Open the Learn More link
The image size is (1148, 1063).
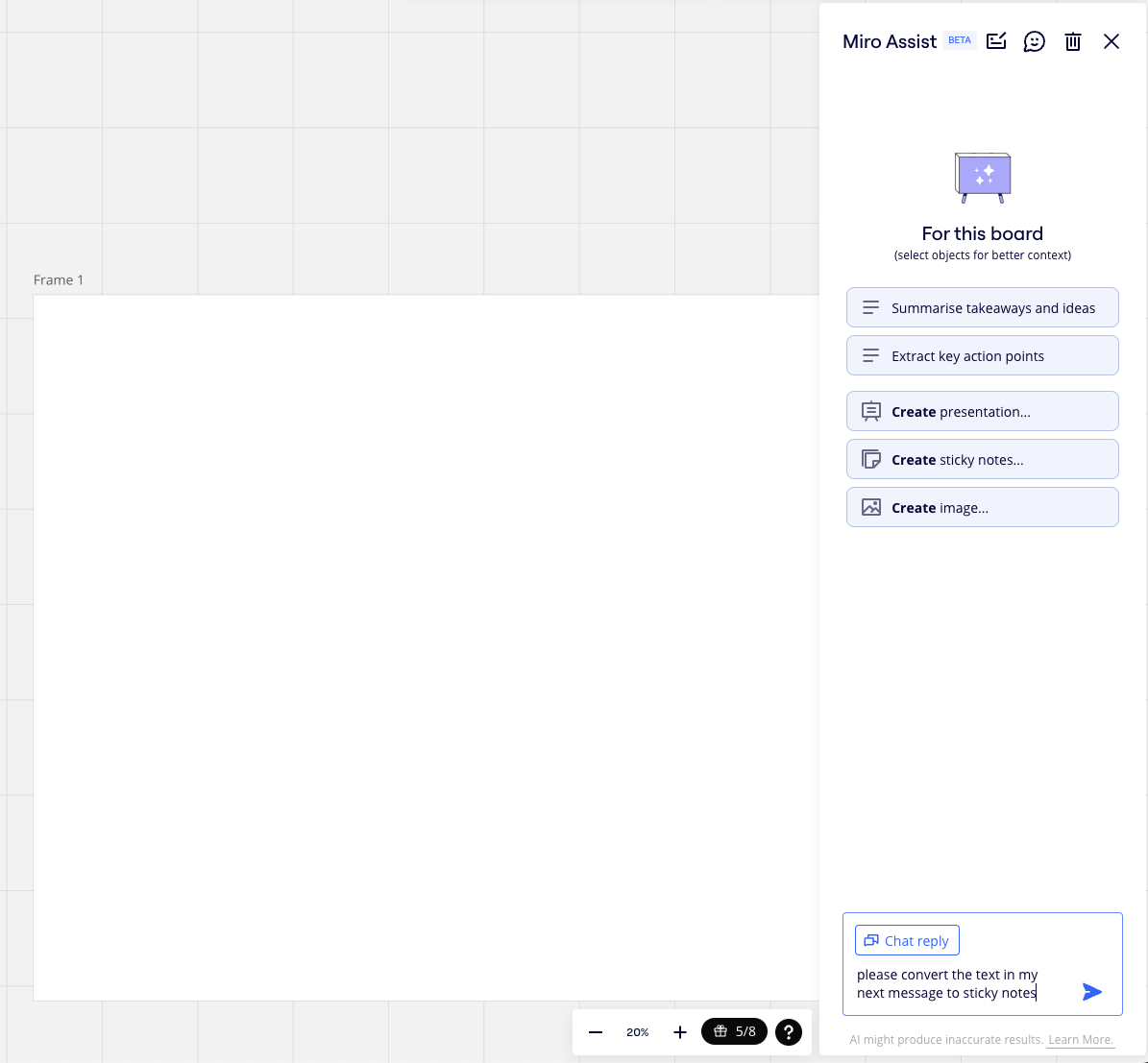coord(1080,1039)
